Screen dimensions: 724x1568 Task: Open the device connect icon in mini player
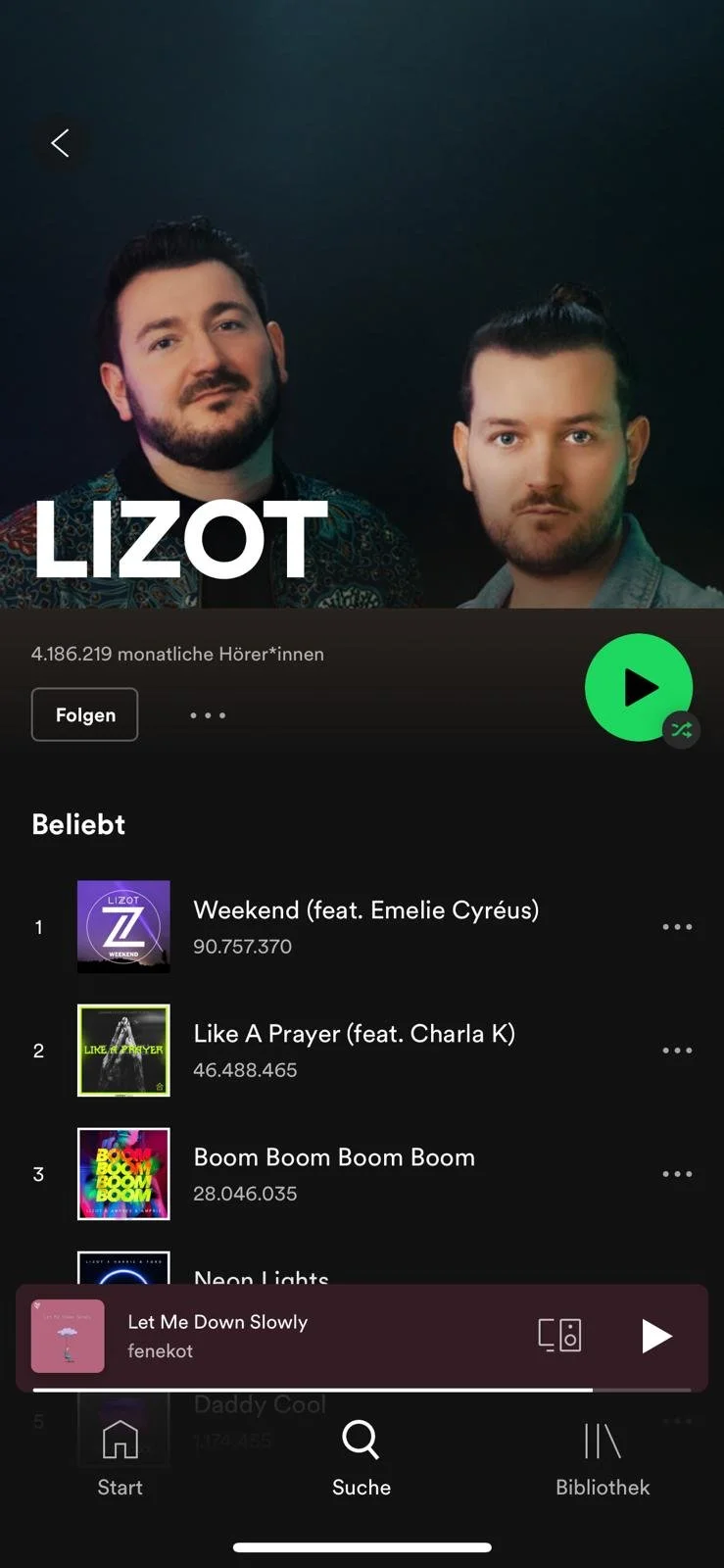pos(559,1335)
